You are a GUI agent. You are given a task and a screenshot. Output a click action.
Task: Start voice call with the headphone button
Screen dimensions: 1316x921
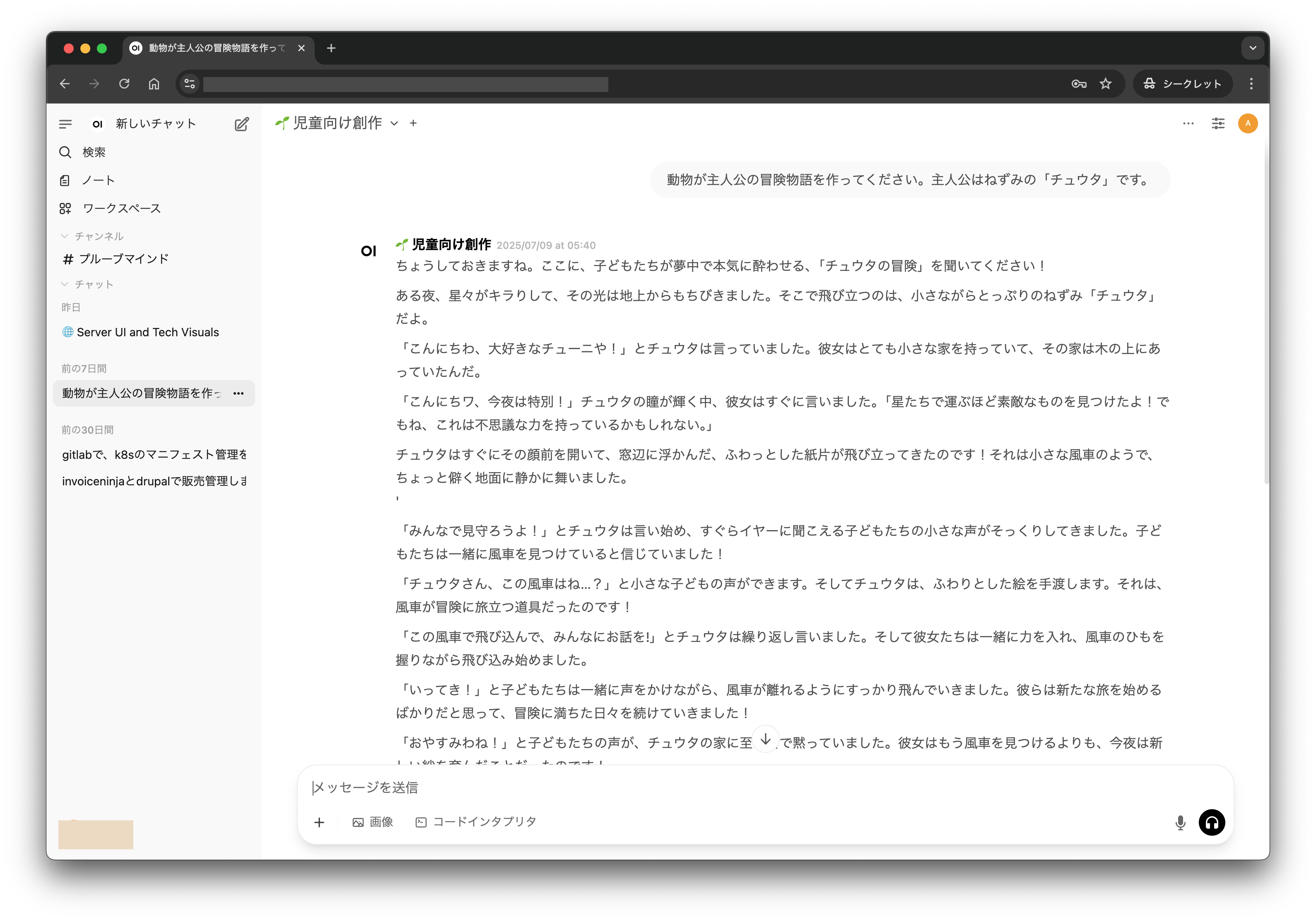tap(1212, 822)
